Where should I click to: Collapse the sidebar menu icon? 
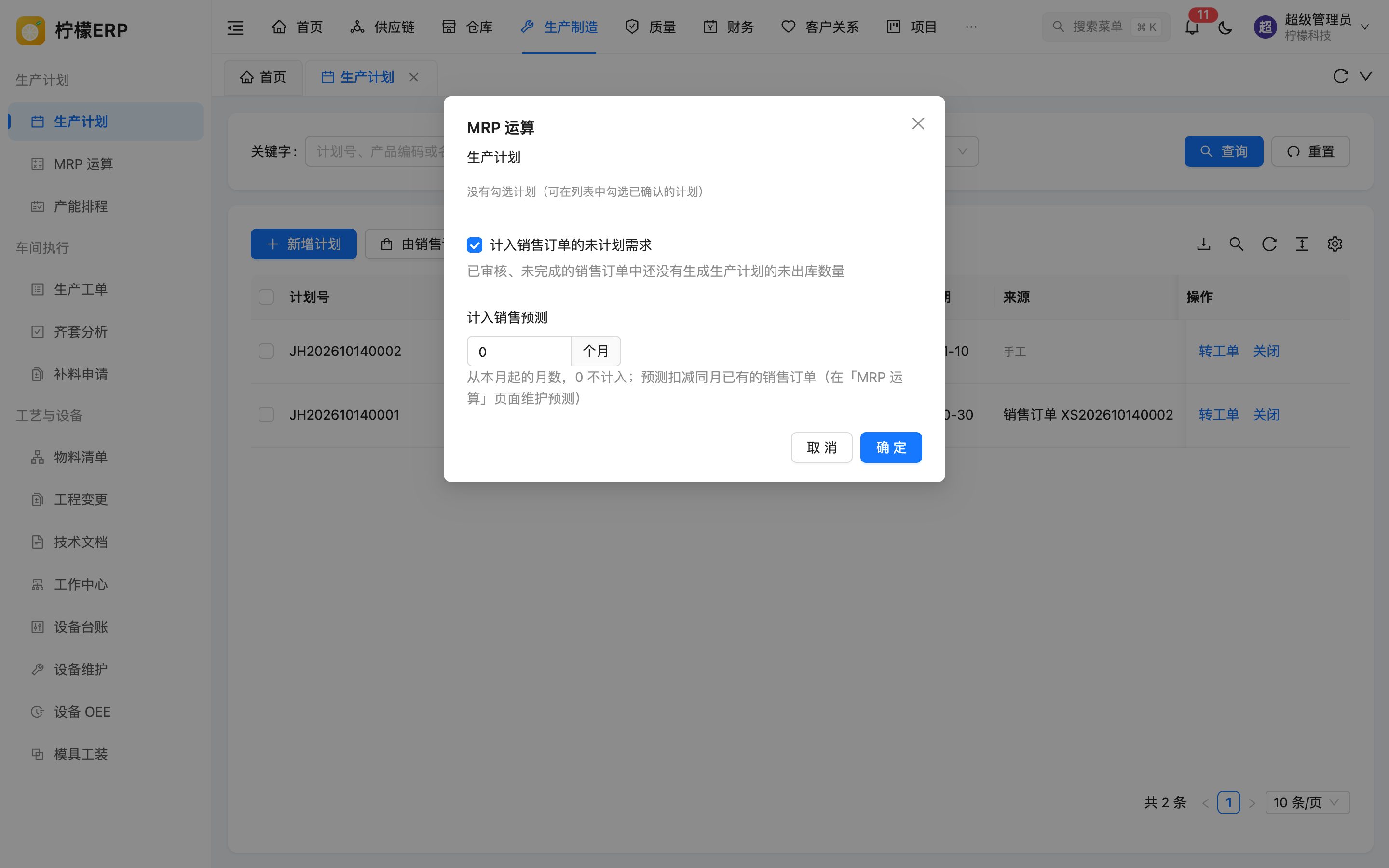pyautogui.click(x=235, y=27)
